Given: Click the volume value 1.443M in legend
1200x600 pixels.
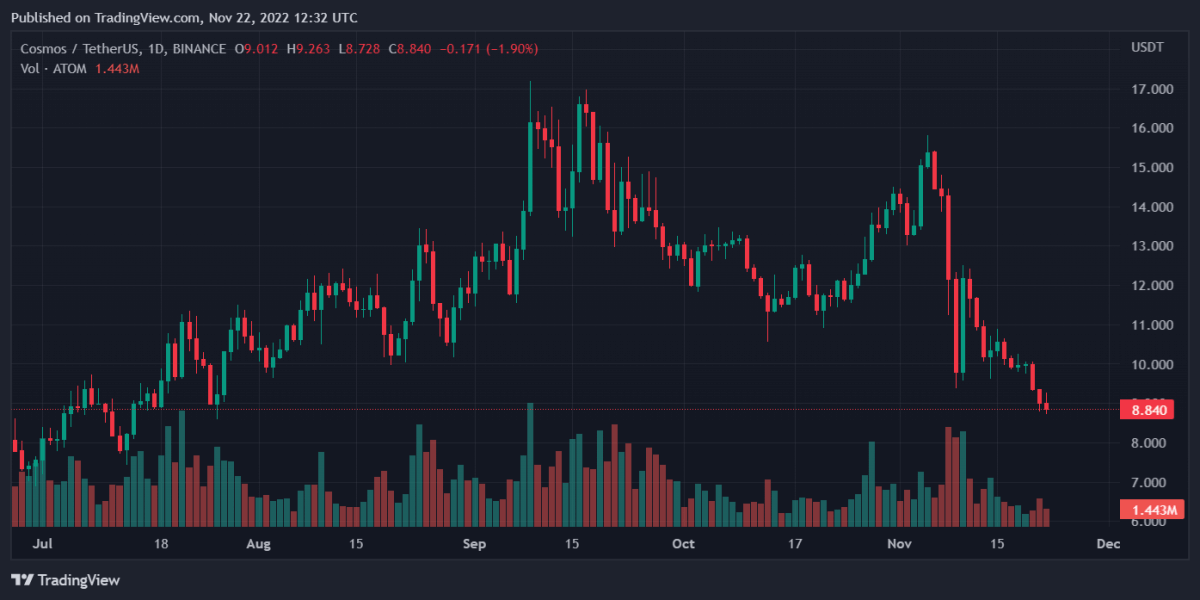Looking at the screenshot, I should [116, 68].
